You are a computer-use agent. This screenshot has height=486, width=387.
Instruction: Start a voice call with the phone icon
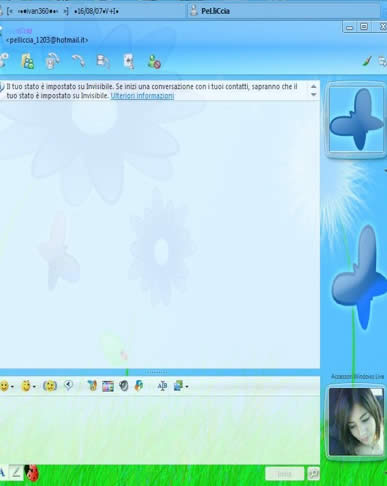coord(78,61)
